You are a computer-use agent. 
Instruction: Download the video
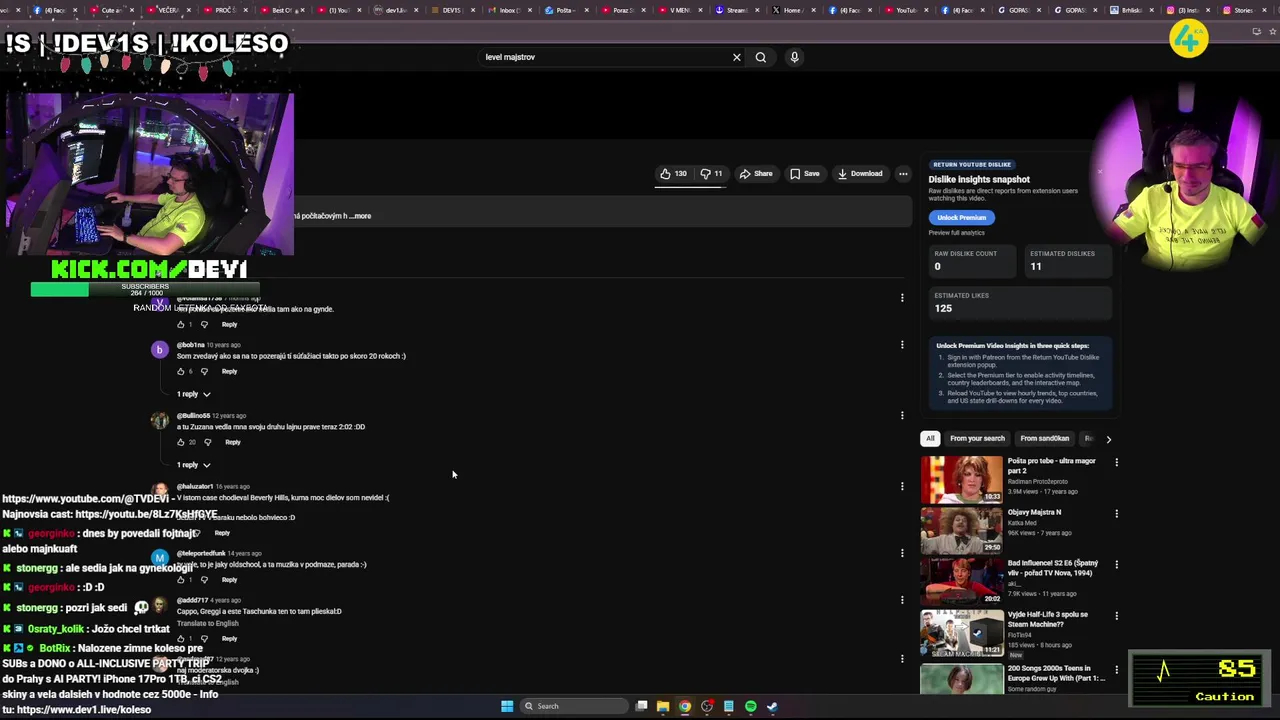click(860, 174)
